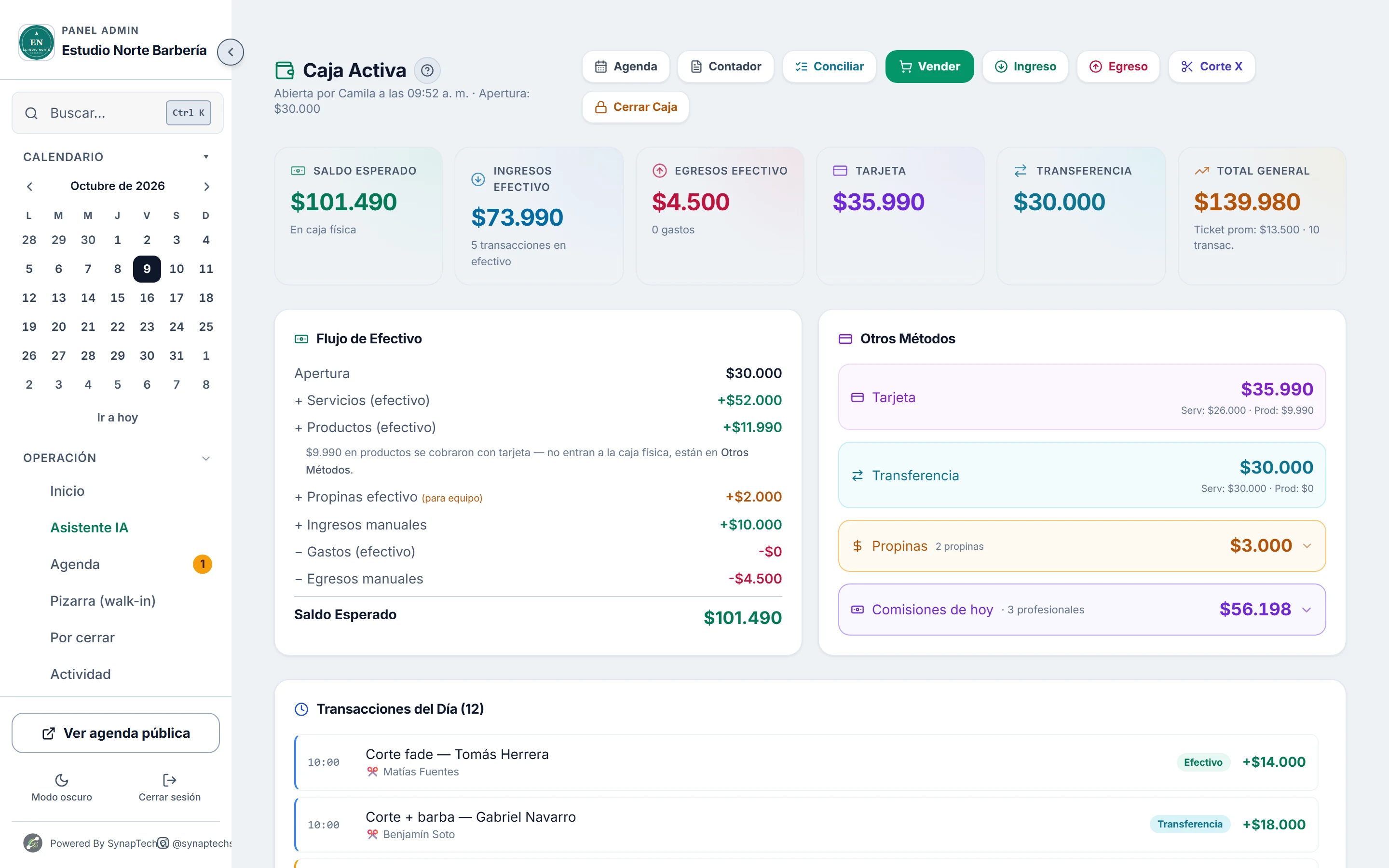Open Actividad in sidebar
Image resolution: width=1389 pixels, height=868 pixels.
pyautogui.click(x=81, y=675)
